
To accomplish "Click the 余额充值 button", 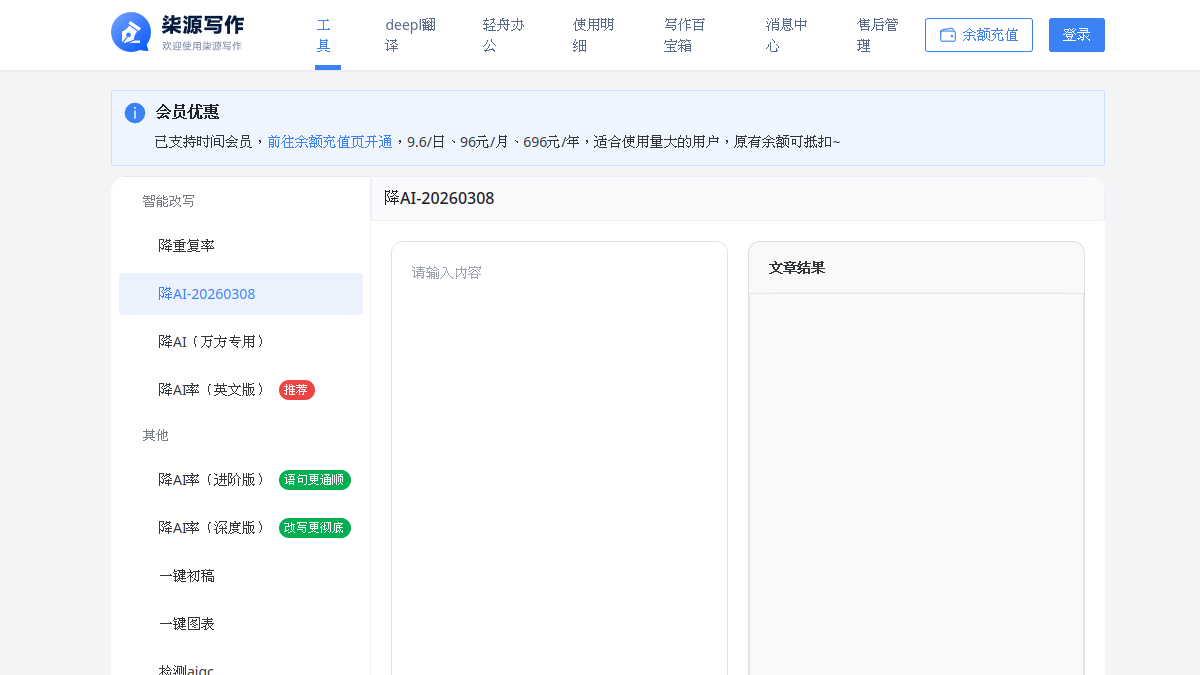I will (979, 35).
